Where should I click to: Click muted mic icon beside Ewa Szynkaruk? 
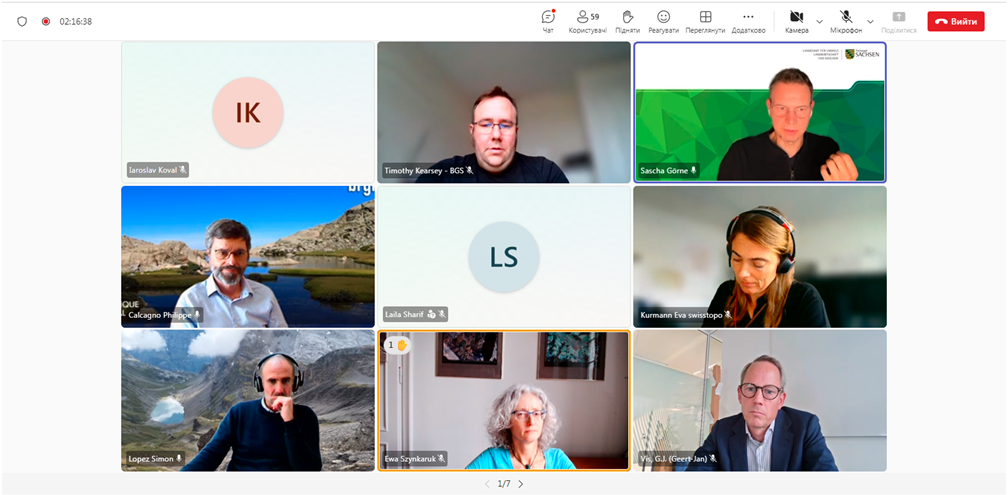point(441,459)
